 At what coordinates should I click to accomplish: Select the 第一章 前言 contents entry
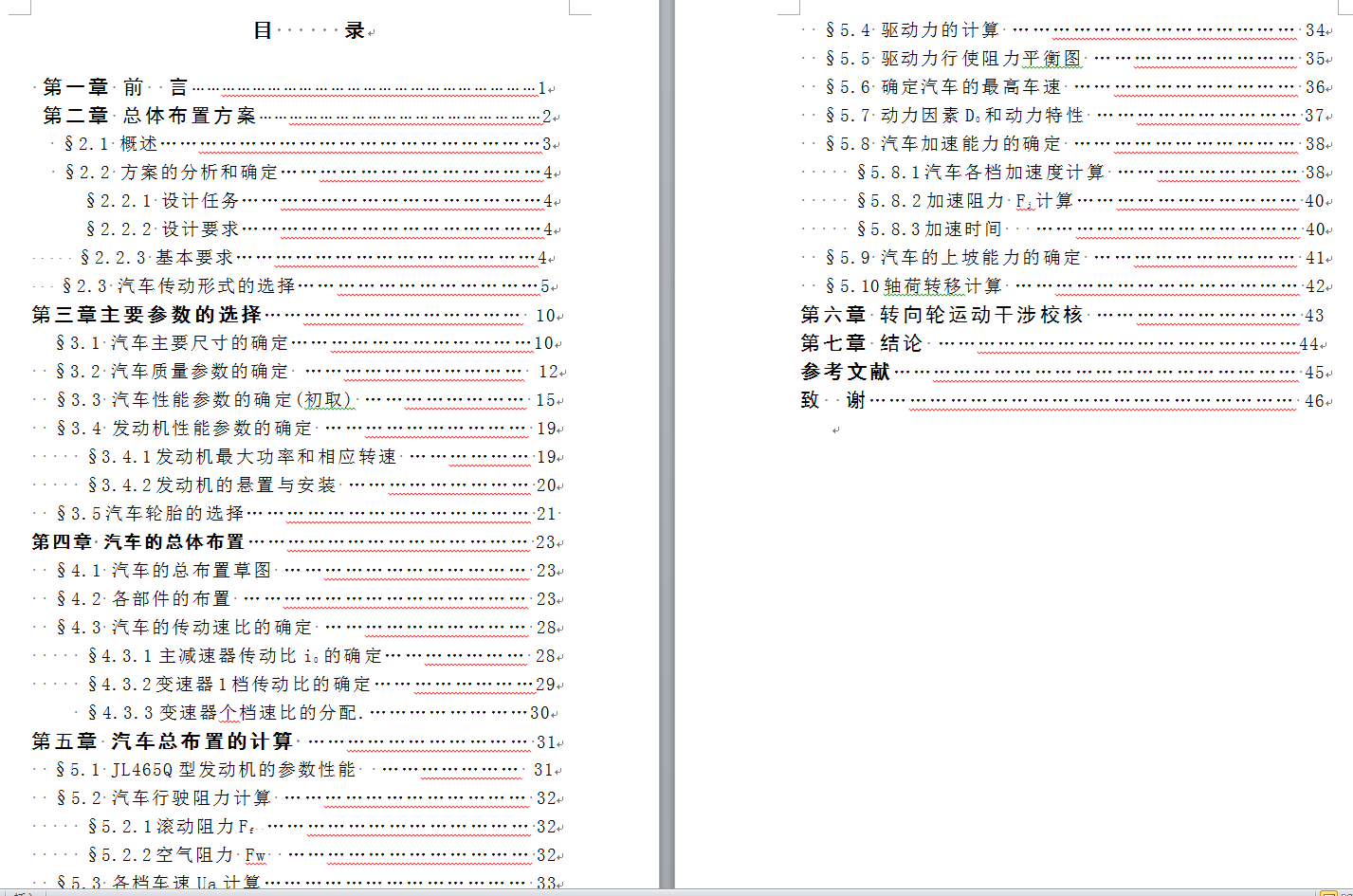[296, 87]
